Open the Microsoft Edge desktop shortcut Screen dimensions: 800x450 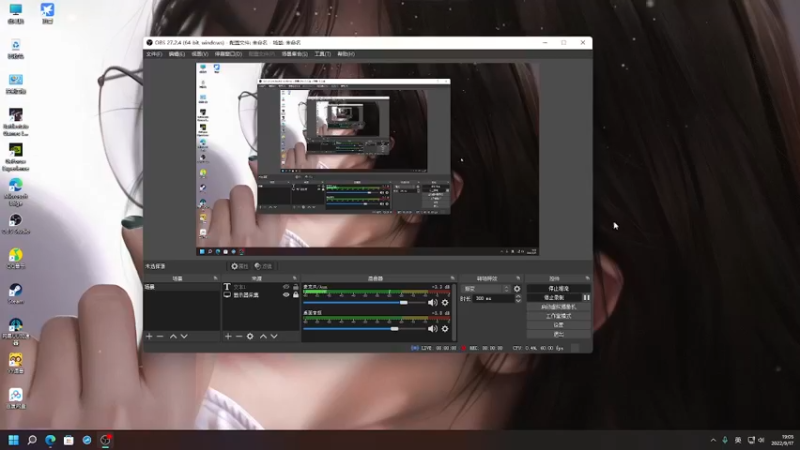pos(16,192)
